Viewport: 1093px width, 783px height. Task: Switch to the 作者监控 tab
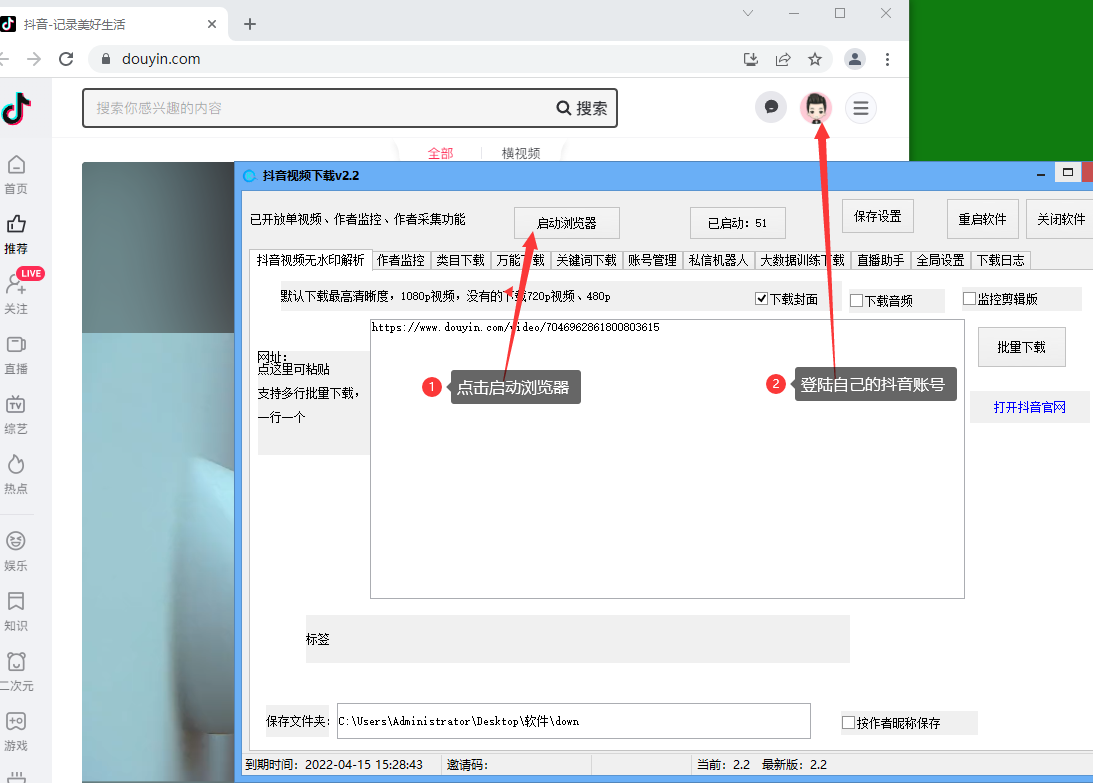click(401, 260)
